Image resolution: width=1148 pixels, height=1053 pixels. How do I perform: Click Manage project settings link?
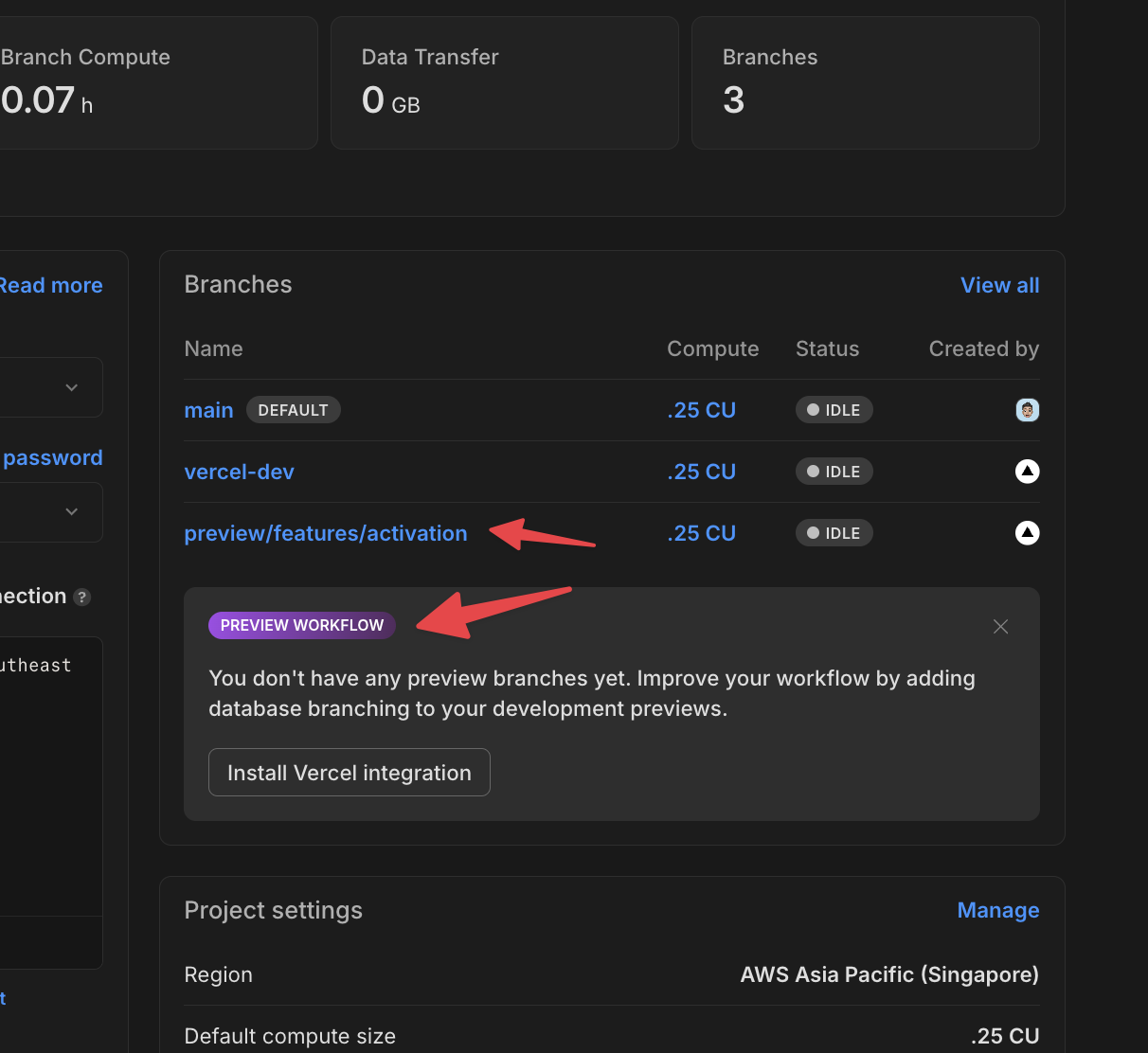998,910
